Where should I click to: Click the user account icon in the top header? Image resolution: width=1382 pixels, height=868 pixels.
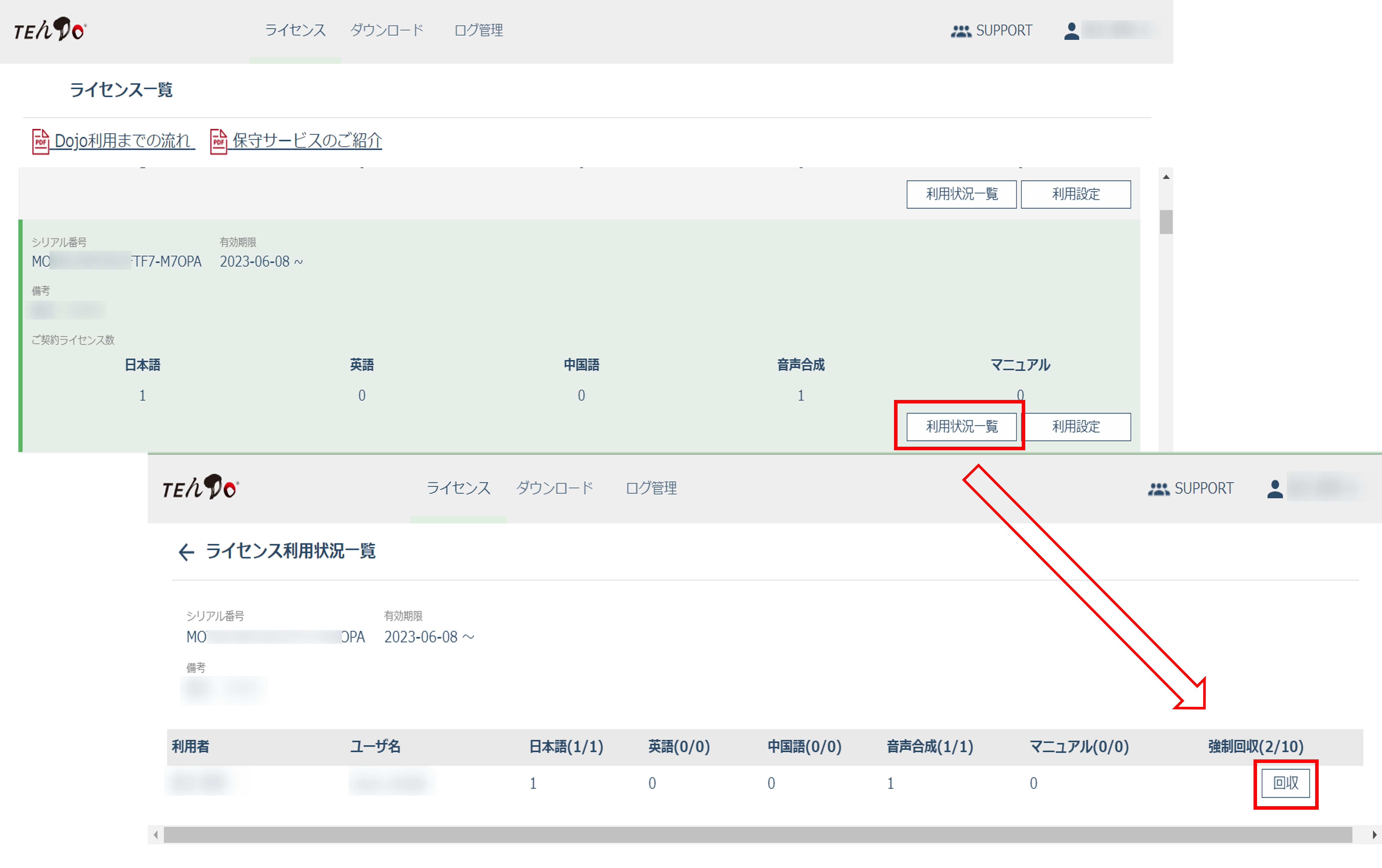[1071, 30]
